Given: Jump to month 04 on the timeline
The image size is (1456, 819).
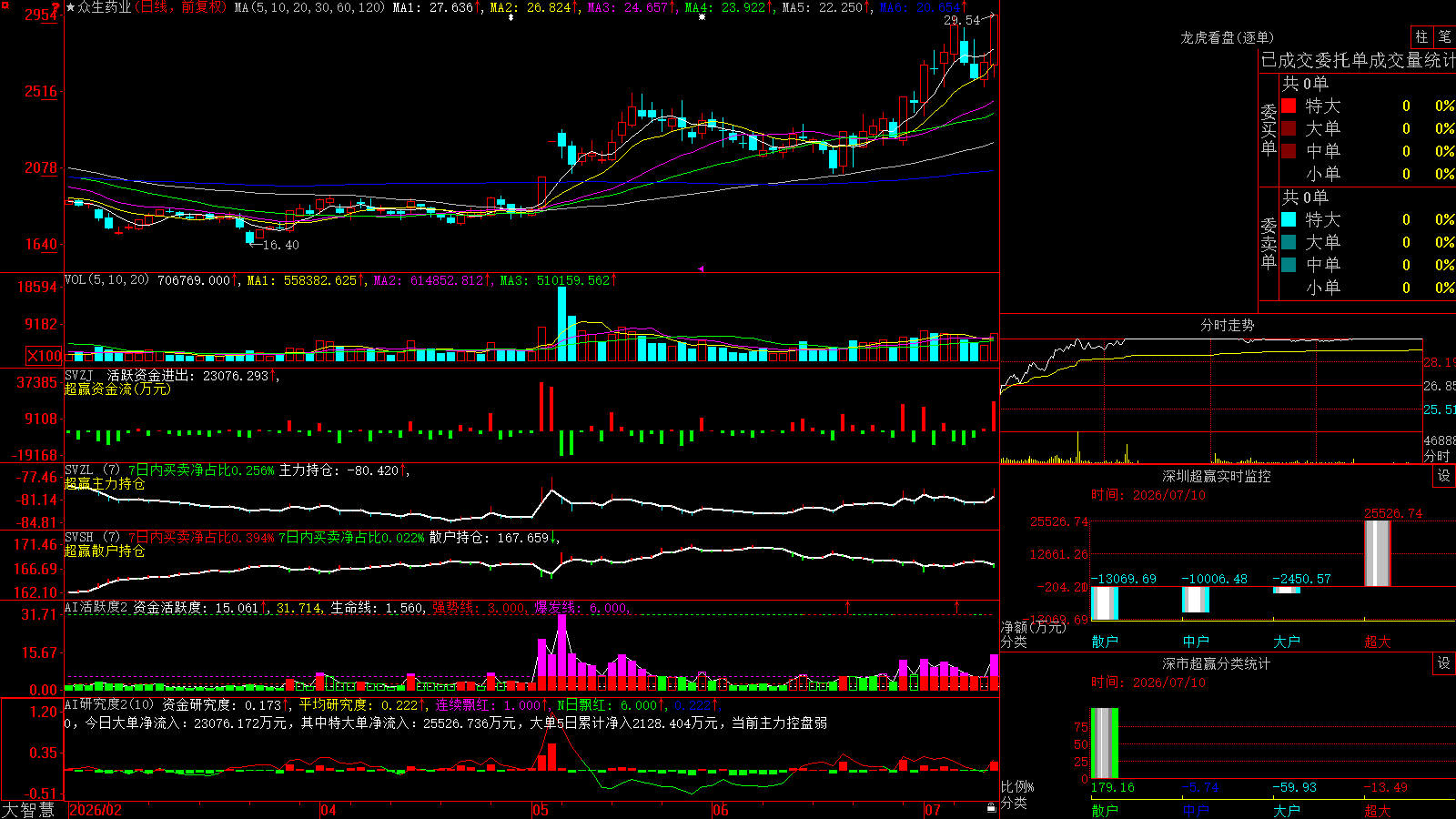Looking at the screenshot, I should point(329,810).
